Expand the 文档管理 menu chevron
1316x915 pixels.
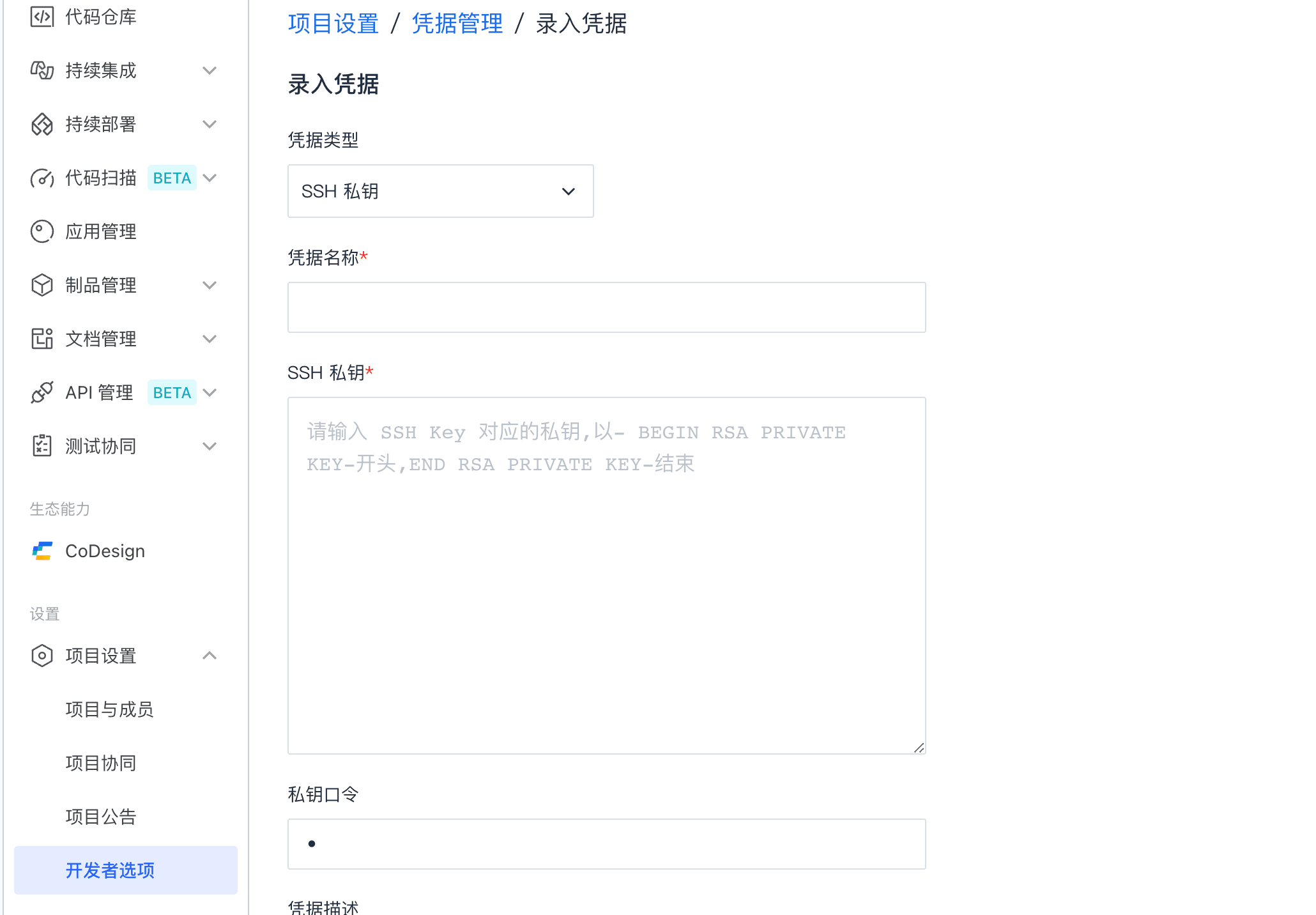(x=210, y=339)
